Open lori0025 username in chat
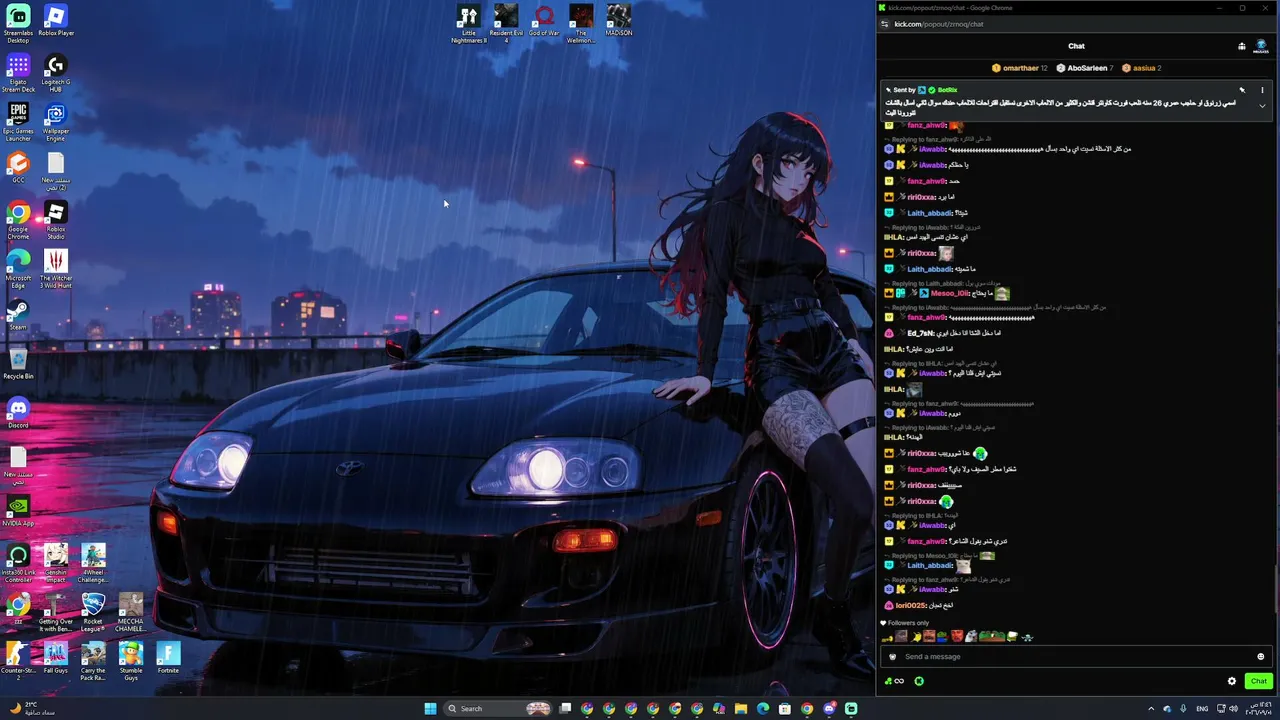 click(911, 605)
